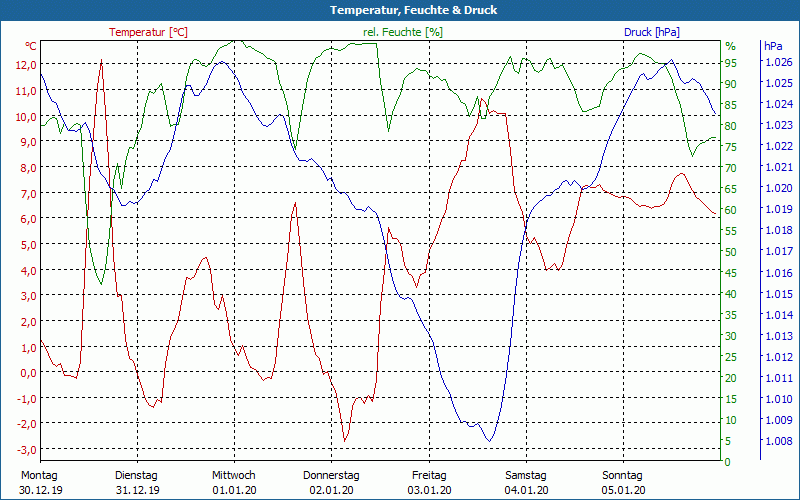Click the '75' humidity axis value
This screenshot has width=800, height=500.
point(731,147)
